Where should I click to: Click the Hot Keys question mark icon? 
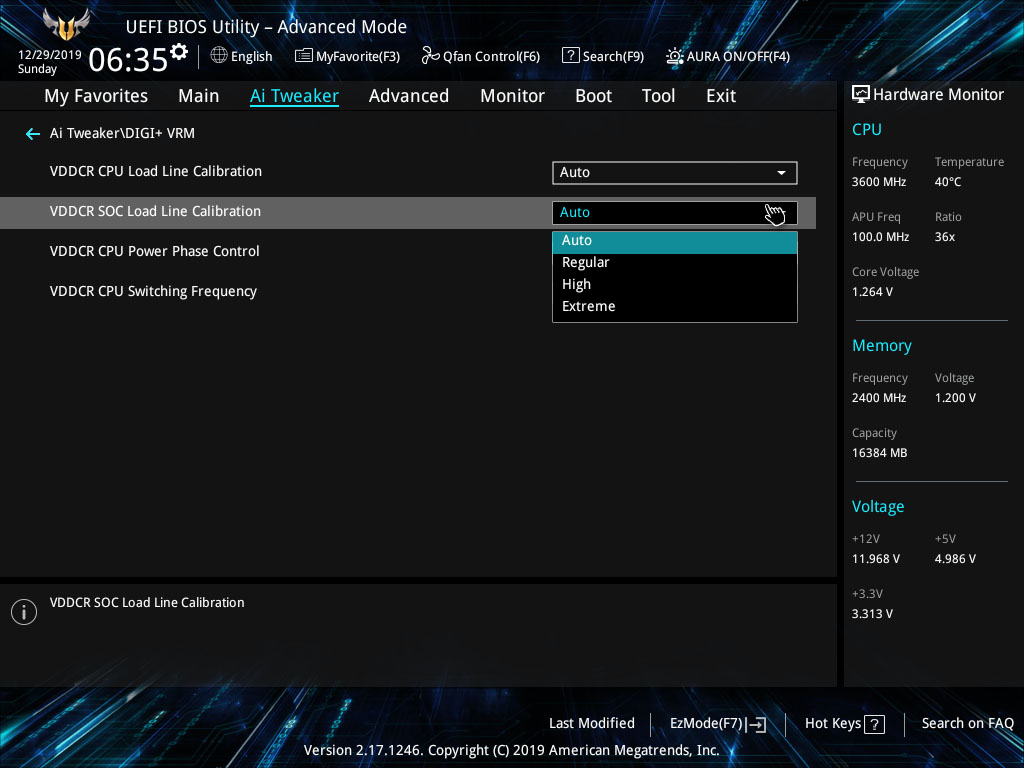click(874, 724)
